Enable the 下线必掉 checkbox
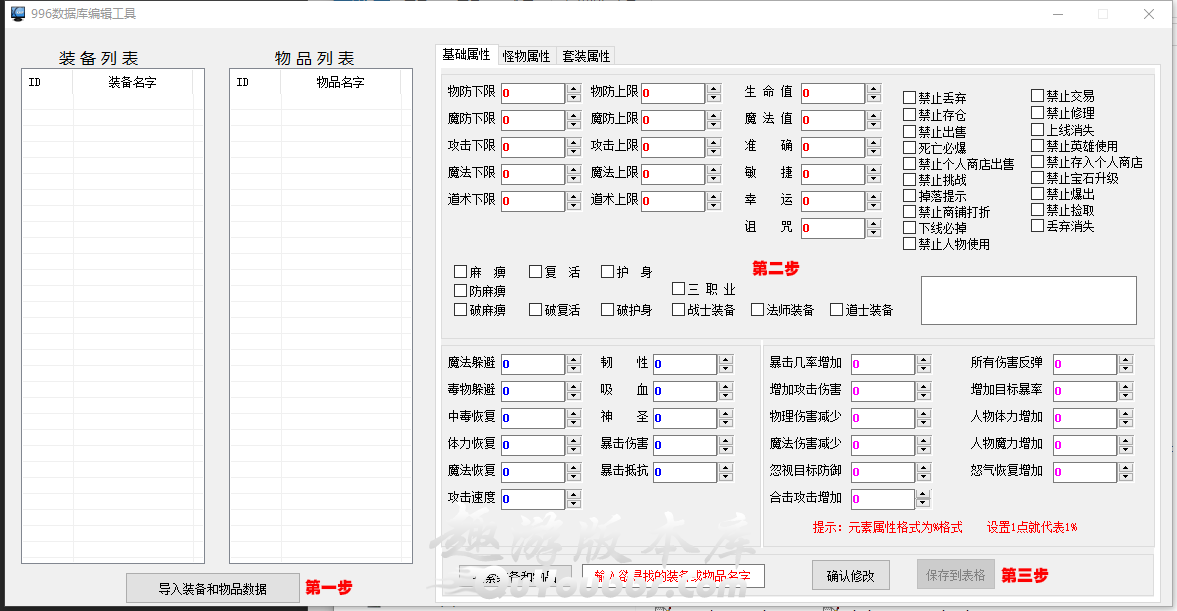Image resolution: width=1177 pixels, height=611 pixels. click(909, 227)
